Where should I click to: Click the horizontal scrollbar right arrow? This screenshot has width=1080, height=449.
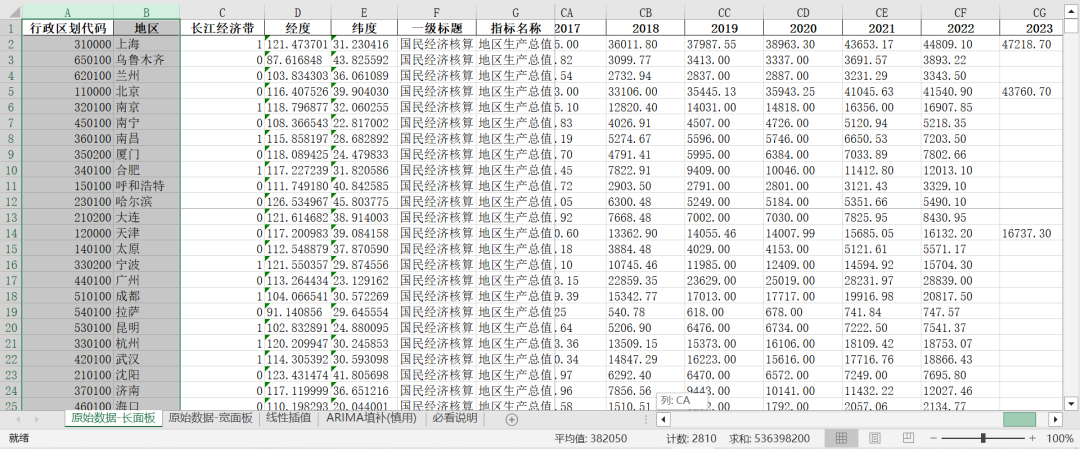tap(1055, 419)
